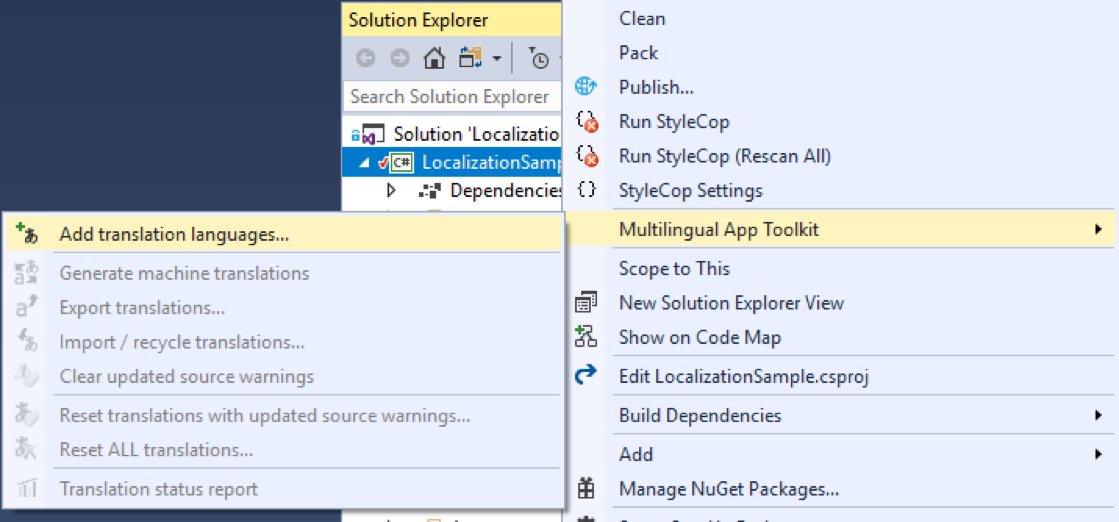Click the Home icon in Solution Explorer toolbar
The width and height of the screenshot is (1119, 522).
pos(435,59)
